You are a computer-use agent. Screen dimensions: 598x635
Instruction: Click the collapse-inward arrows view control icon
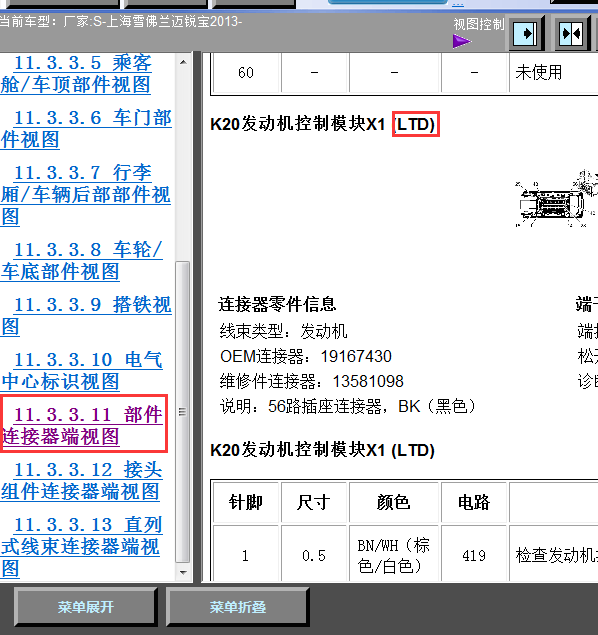click(x=571, y=33)
